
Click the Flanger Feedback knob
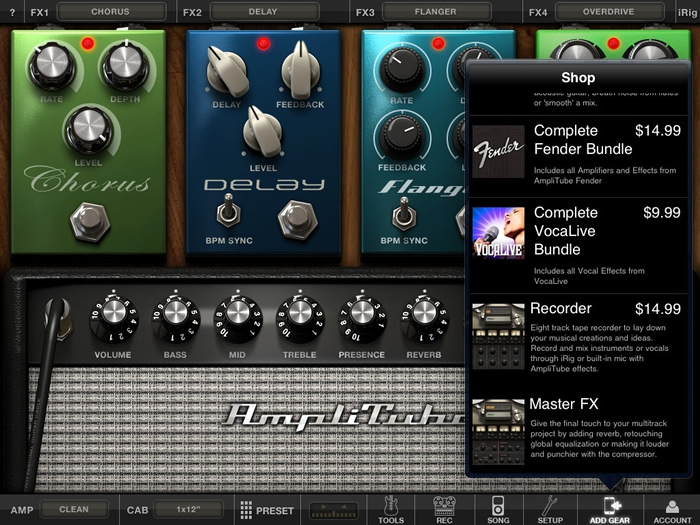[401, 136]
